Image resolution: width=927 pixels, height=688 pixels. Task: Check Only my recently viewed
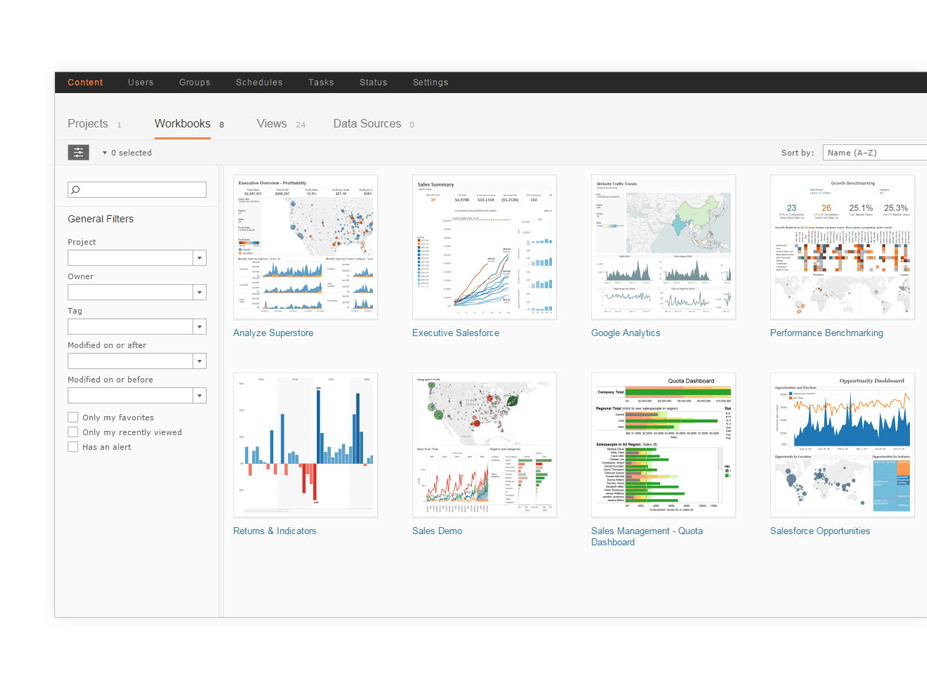(x=72, y=432)
